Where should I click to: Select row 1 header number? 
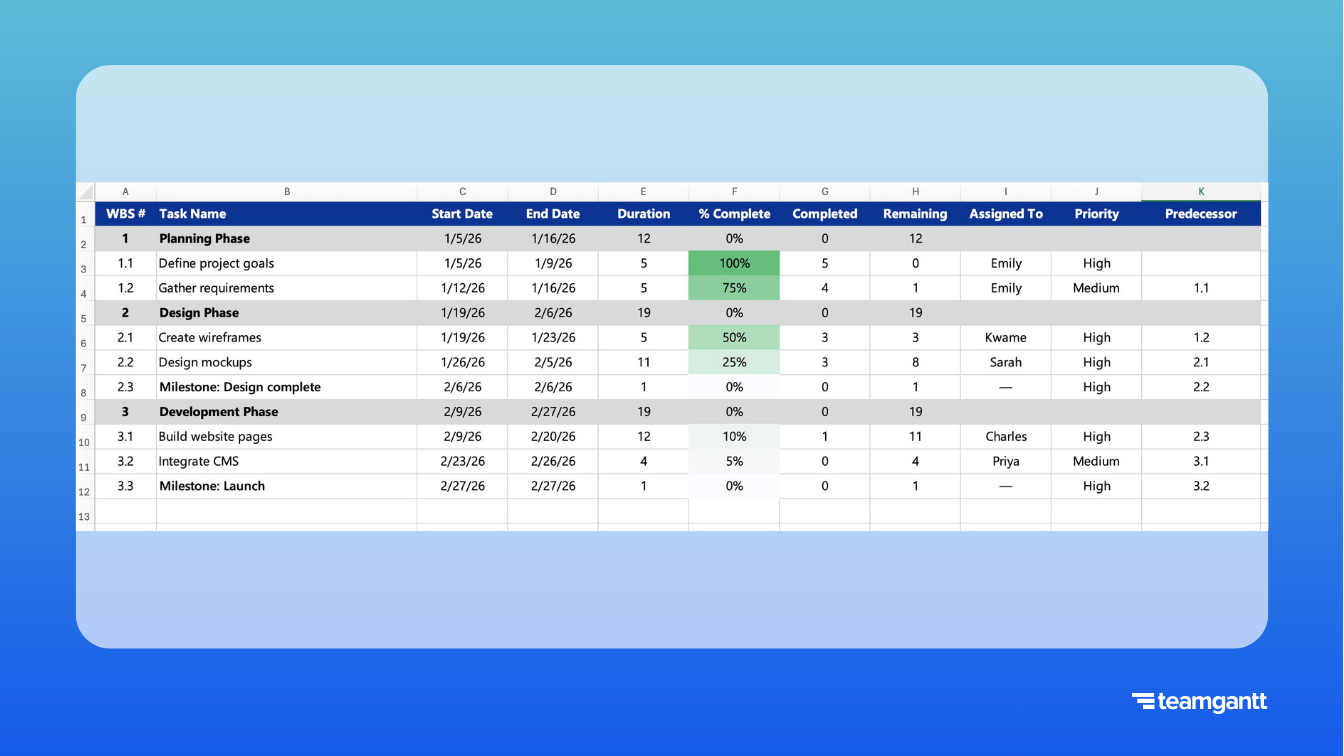[84, 218]
